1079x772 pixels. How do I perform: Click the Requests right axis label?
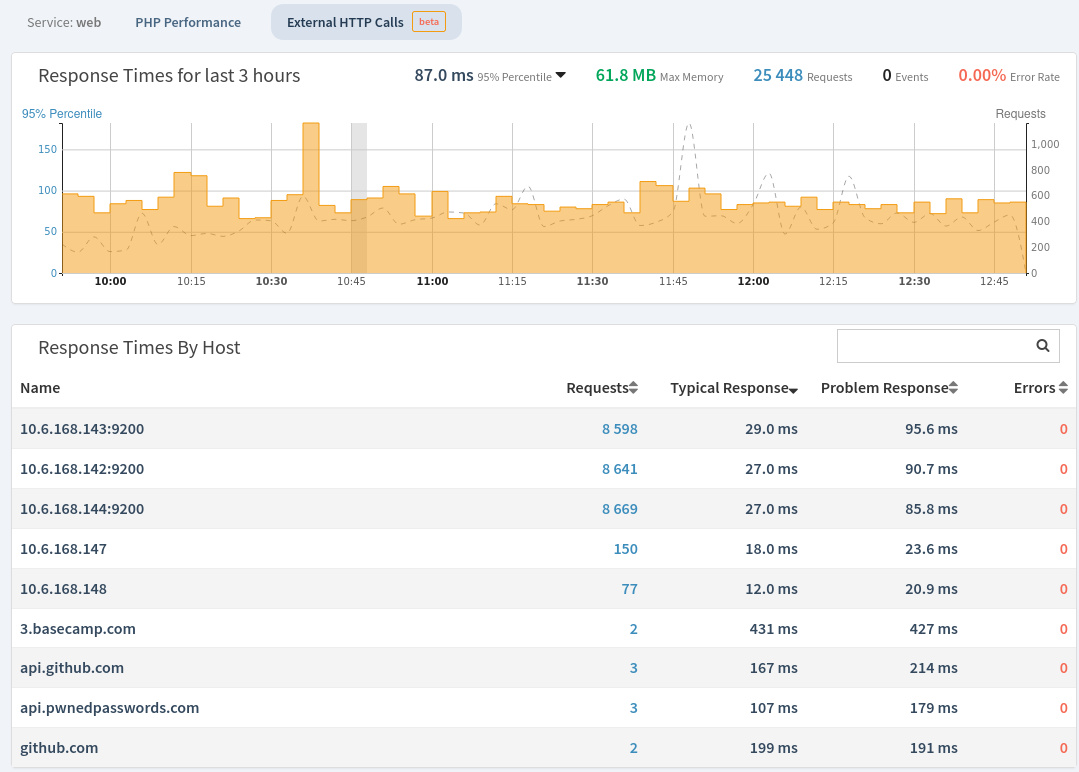click(1021, 114)
